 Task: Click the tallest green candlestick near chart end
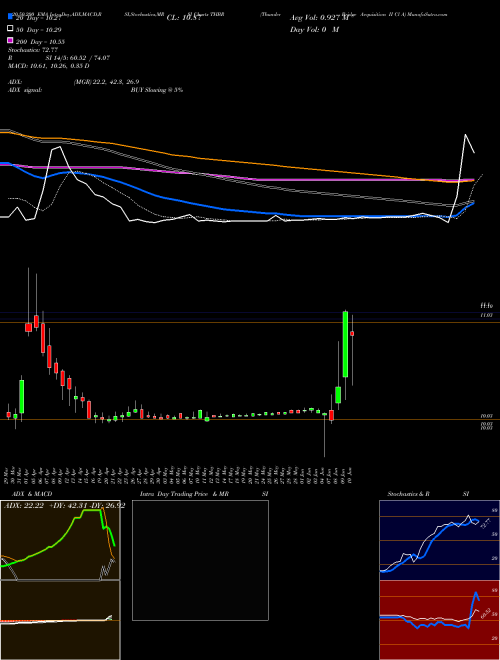(x=345, y=344)
